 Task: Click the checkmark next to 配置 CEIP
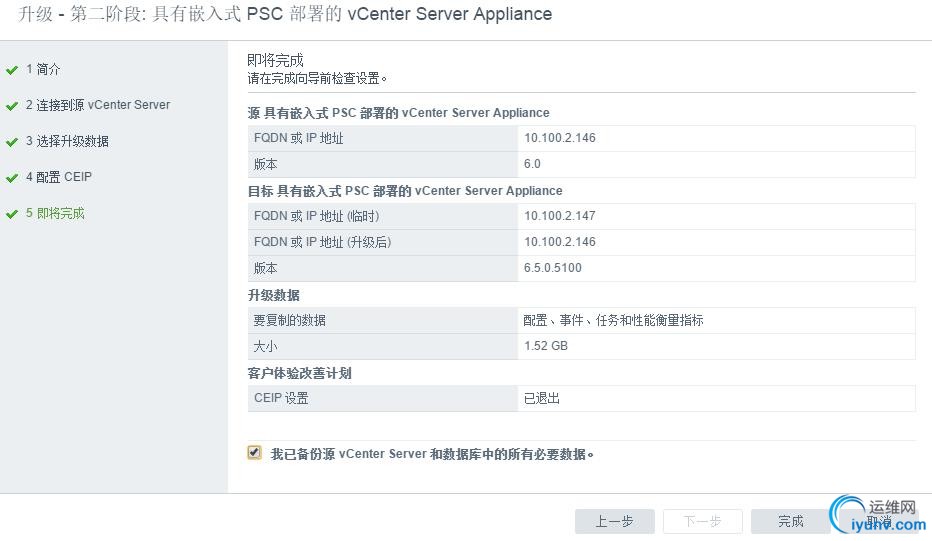click(x=12, y=178)
